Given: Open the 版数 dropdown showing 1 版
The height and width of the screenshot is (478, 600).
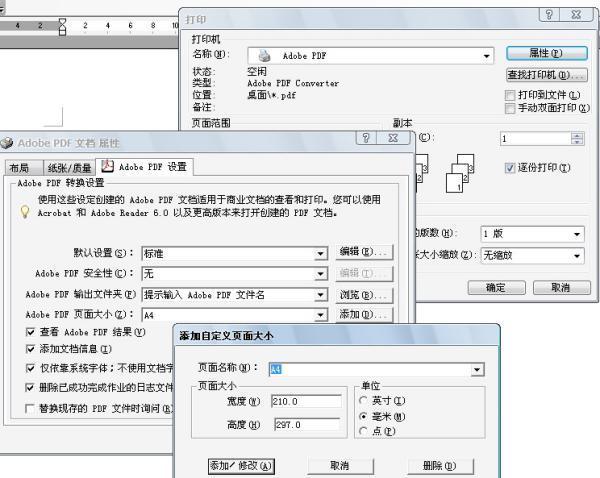Looking at the screenshot, I should tap(577, 234).
